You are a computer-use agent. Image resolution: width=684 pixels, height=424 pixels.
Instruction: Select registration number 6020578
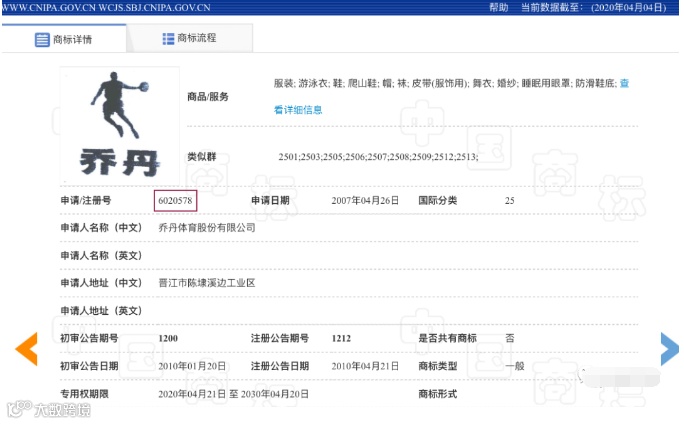tap(175, 201)
